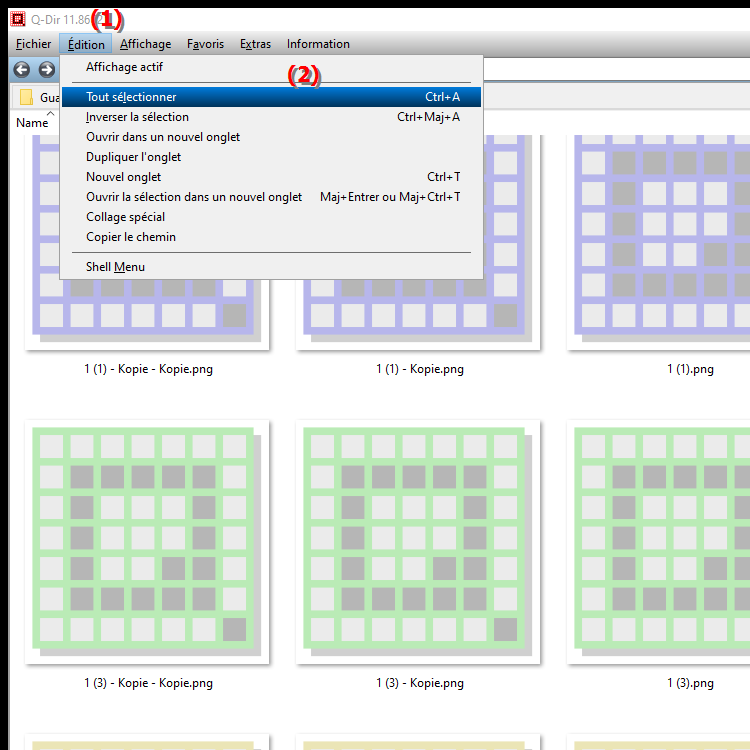Choose Collage spécial

pos(271,217)
